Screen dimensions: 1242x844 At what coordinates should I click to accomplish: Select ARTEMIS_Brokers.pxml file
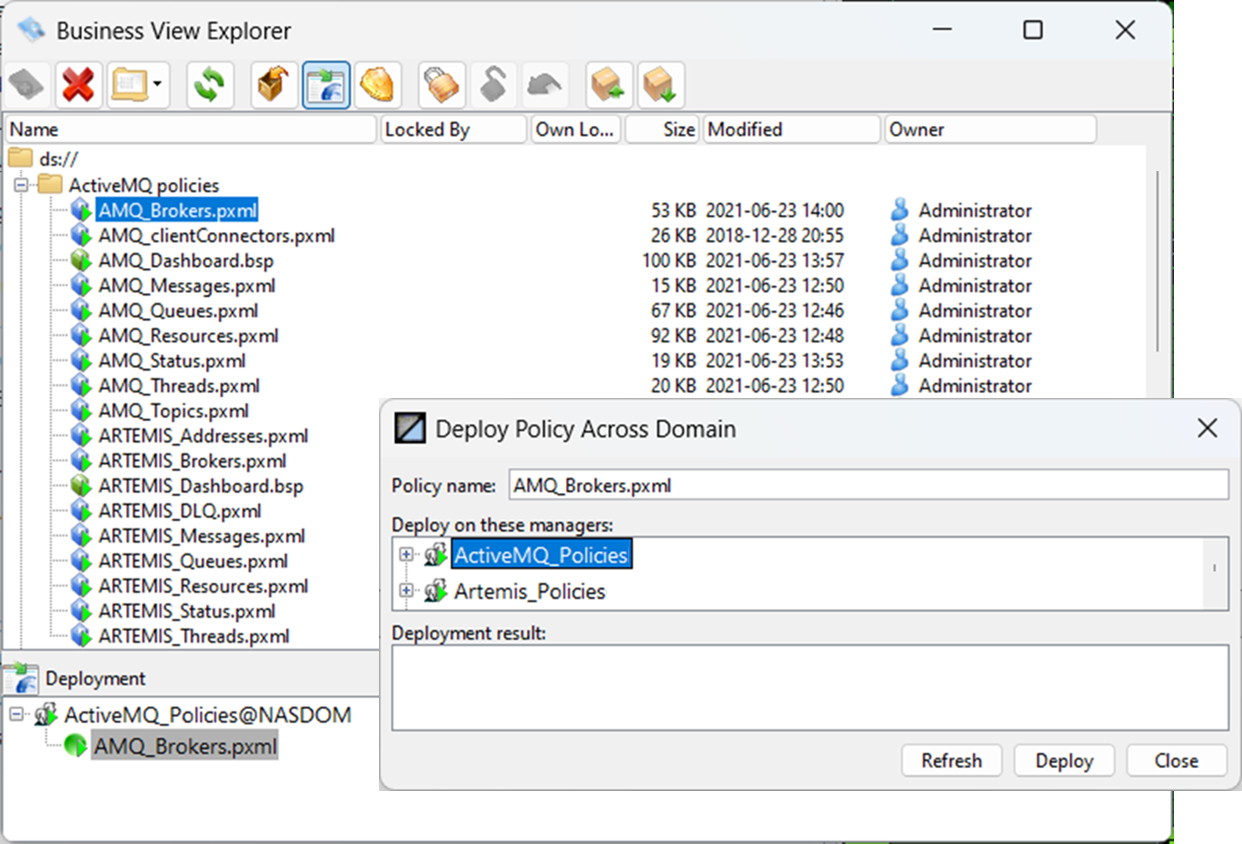[x=192, y=461]
